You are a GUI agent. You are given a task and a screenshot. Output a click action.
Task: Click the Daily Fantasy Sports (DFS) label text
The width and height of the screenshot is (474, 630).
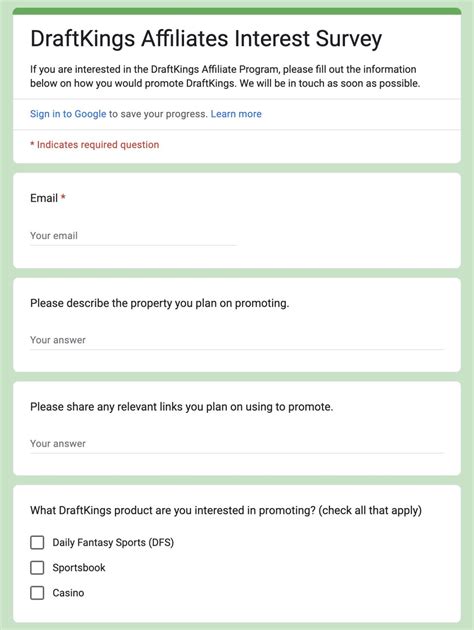pyautogui.click(x=113, y=542)
